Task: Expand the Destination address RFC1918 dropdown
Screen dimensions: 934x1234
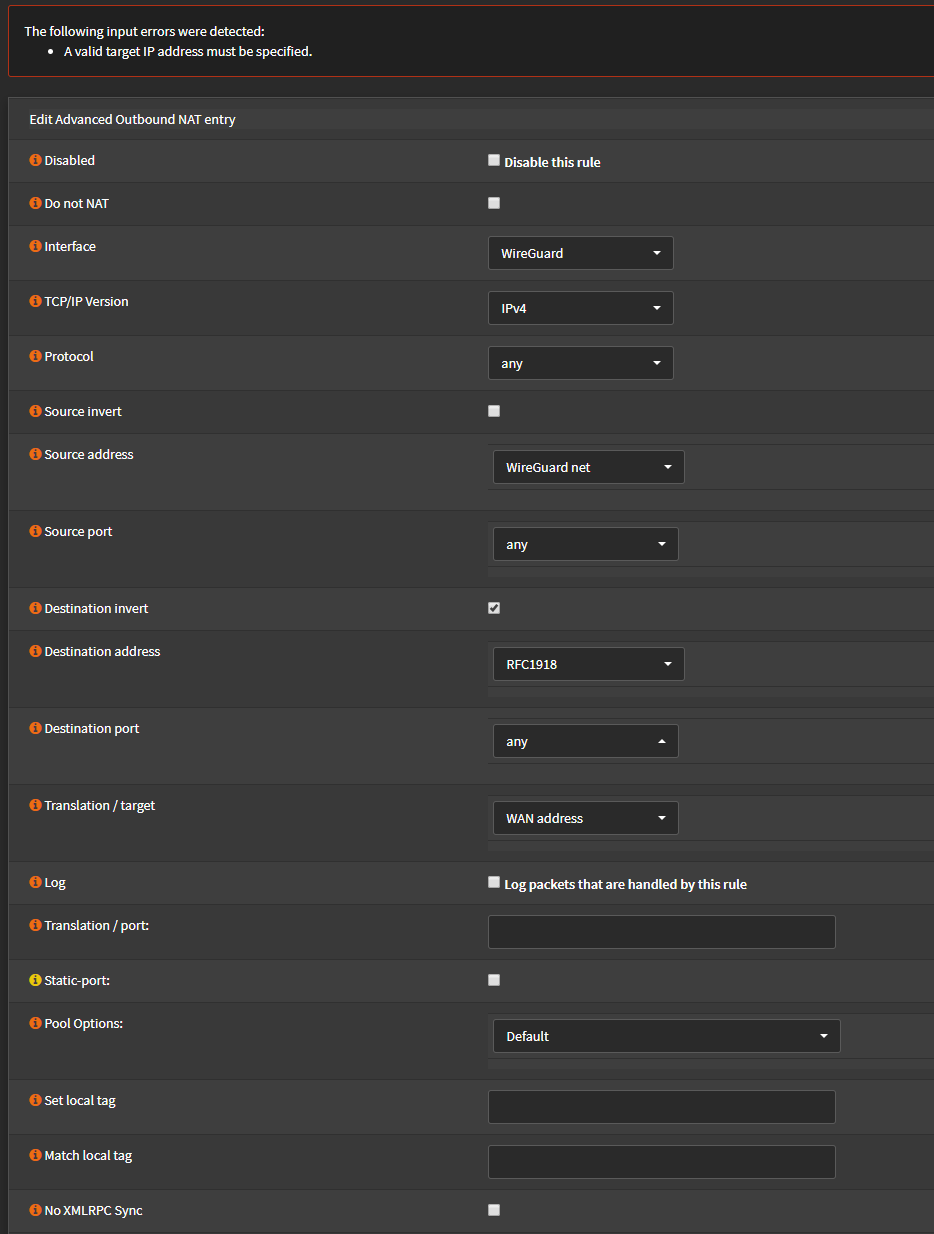Action: pos(588,663)
